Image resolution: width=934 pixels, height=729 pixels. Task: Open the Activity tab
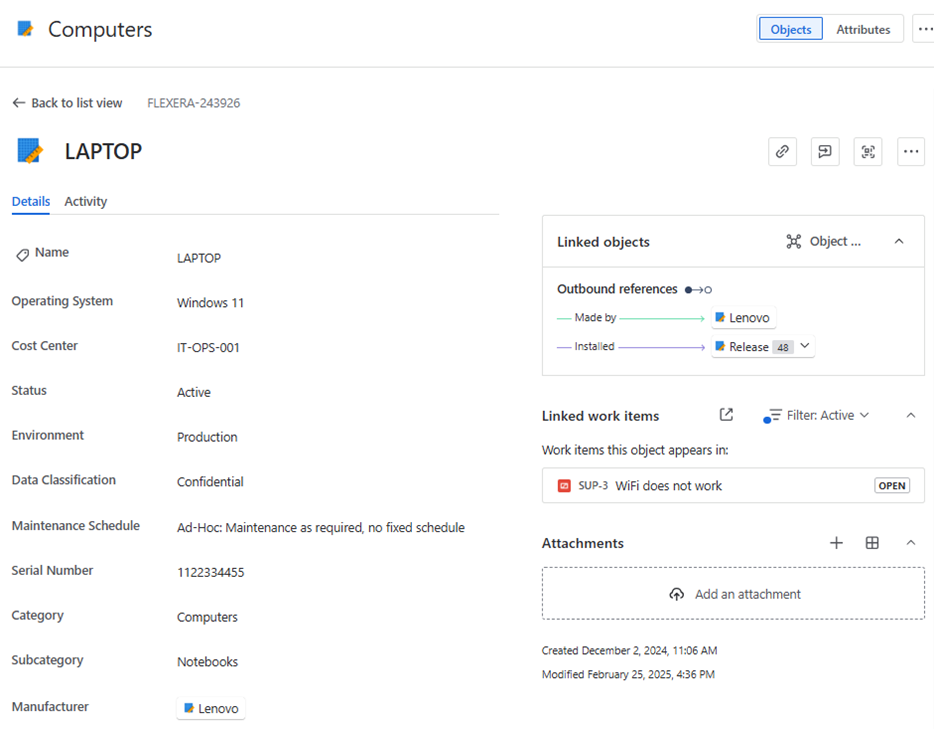coord(85,201)
